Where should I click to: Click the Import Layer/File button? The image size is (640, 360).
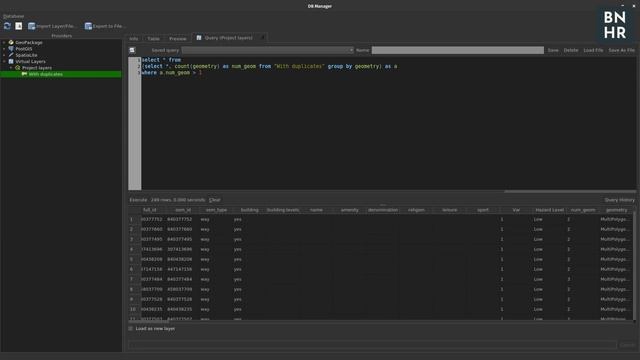click(52, 26)
